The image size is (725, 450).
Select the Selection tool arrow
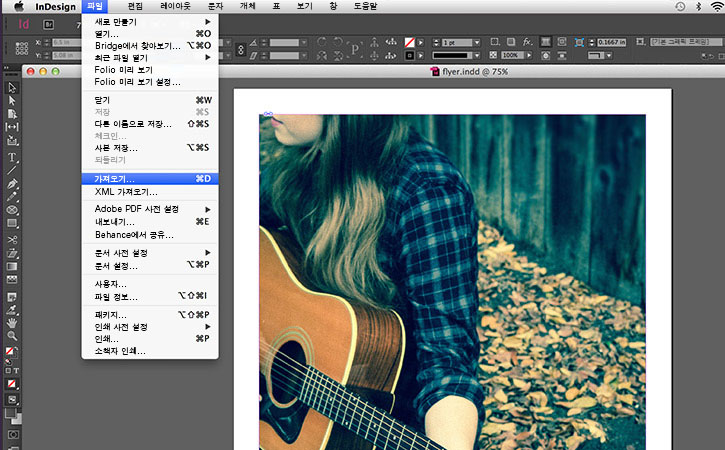tap(12, 87)
